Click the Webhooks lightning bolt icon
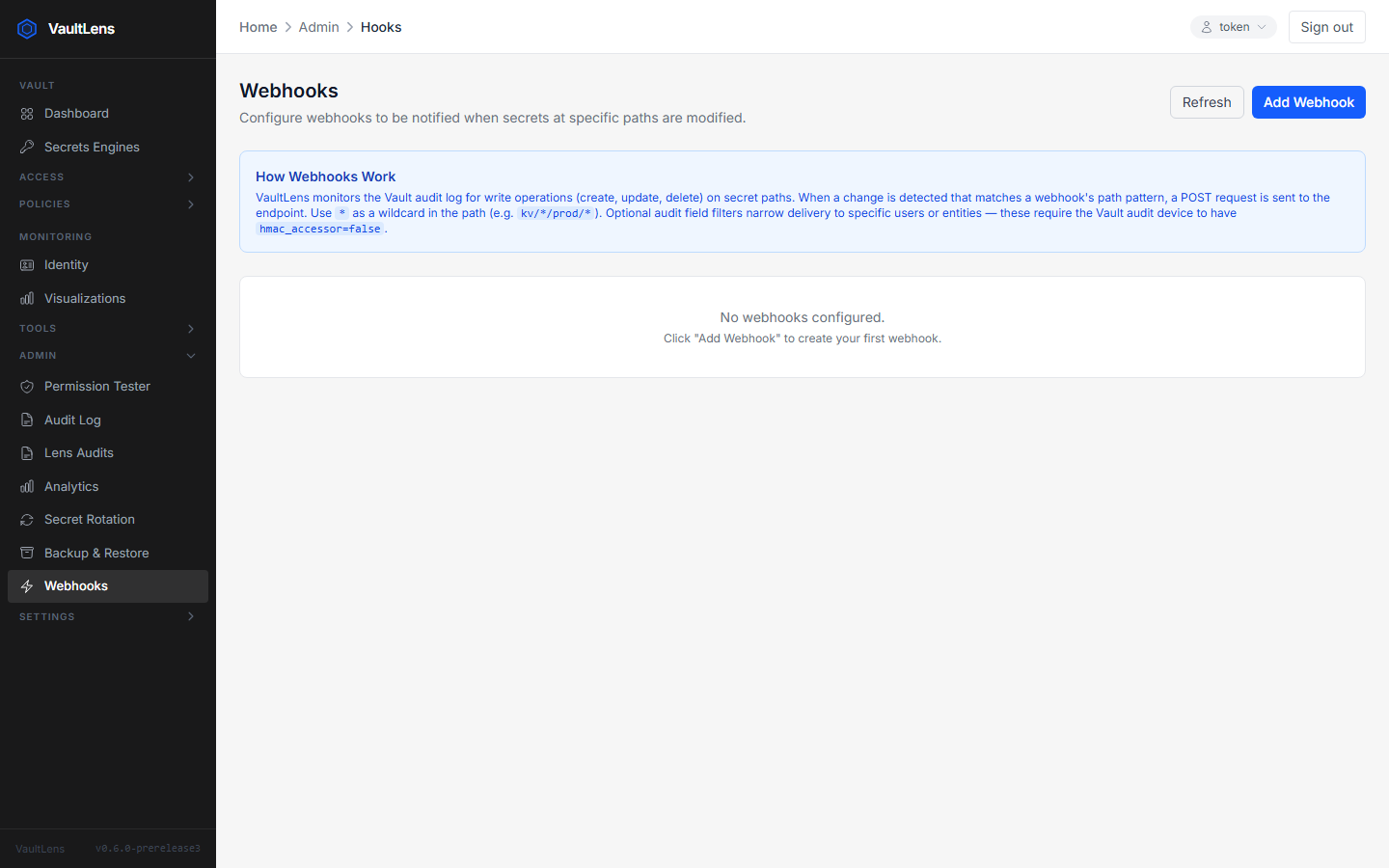This screenshot has width=1389, height=868. coord(27,586)
